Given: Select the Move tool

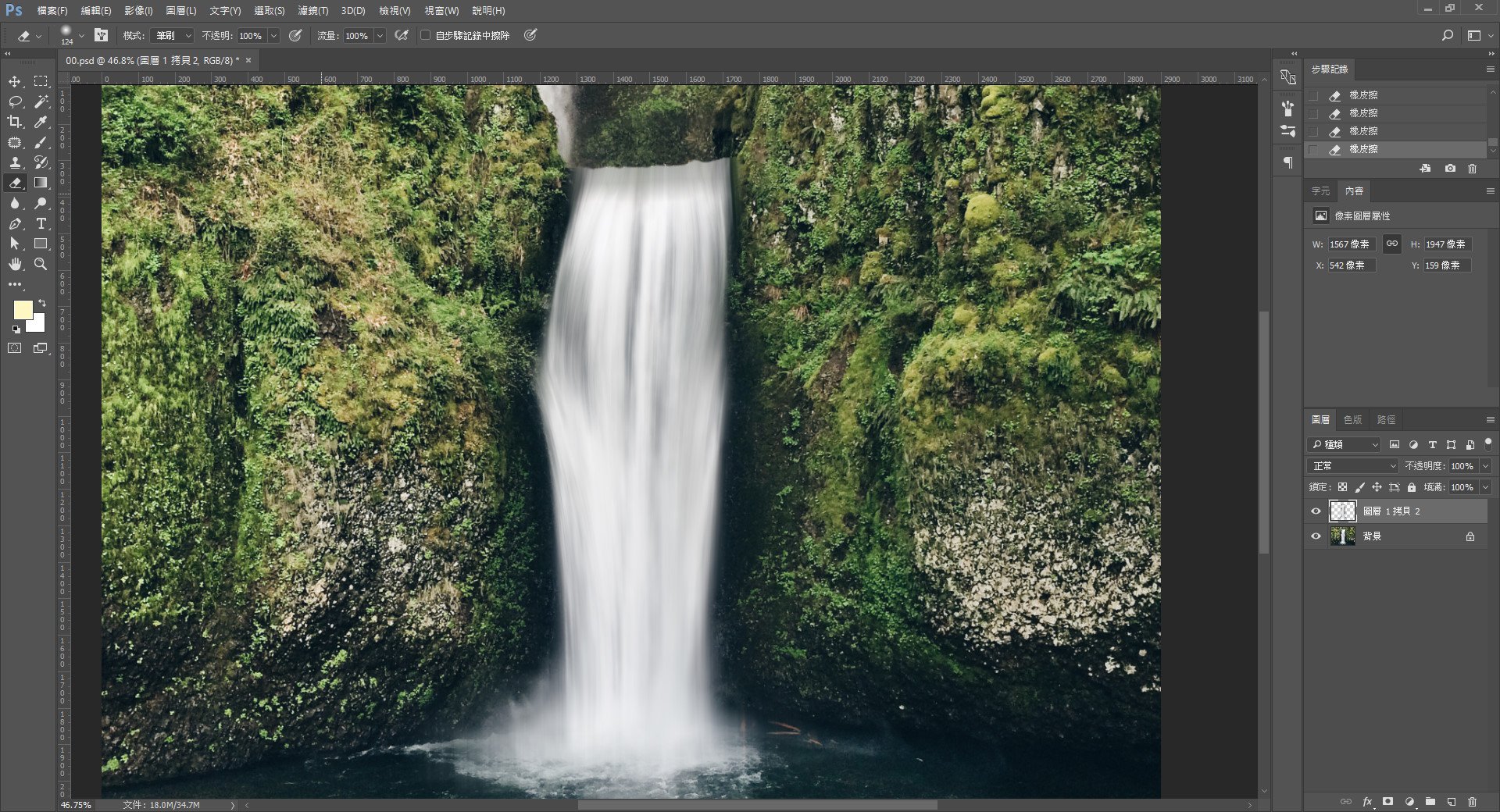Looking at the screenshot, I should [x=15, y=81].
